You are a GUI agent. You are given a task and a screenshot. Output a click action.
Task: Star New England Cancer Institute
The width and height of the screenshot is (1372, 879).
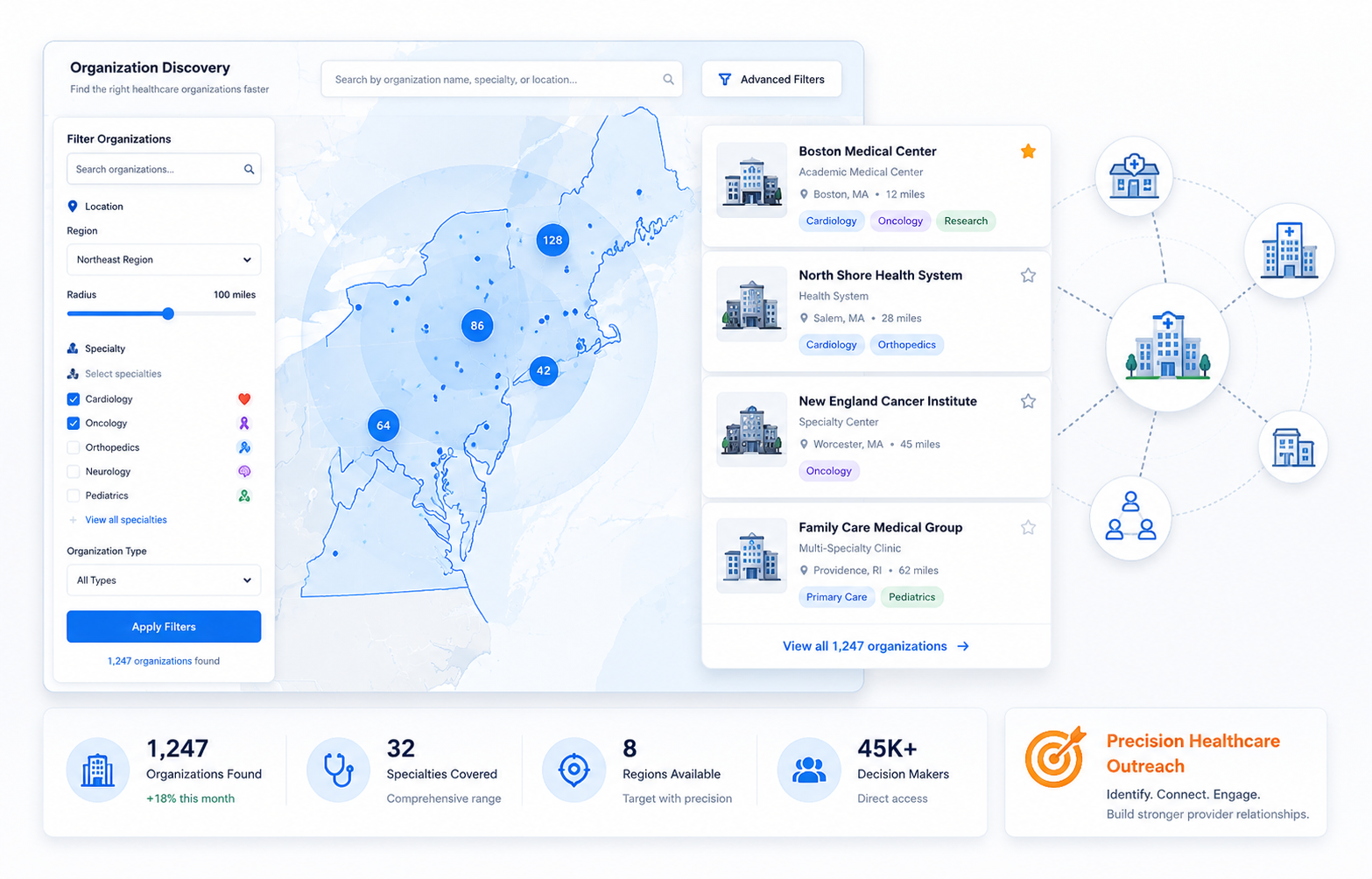tap(1028, 402)
